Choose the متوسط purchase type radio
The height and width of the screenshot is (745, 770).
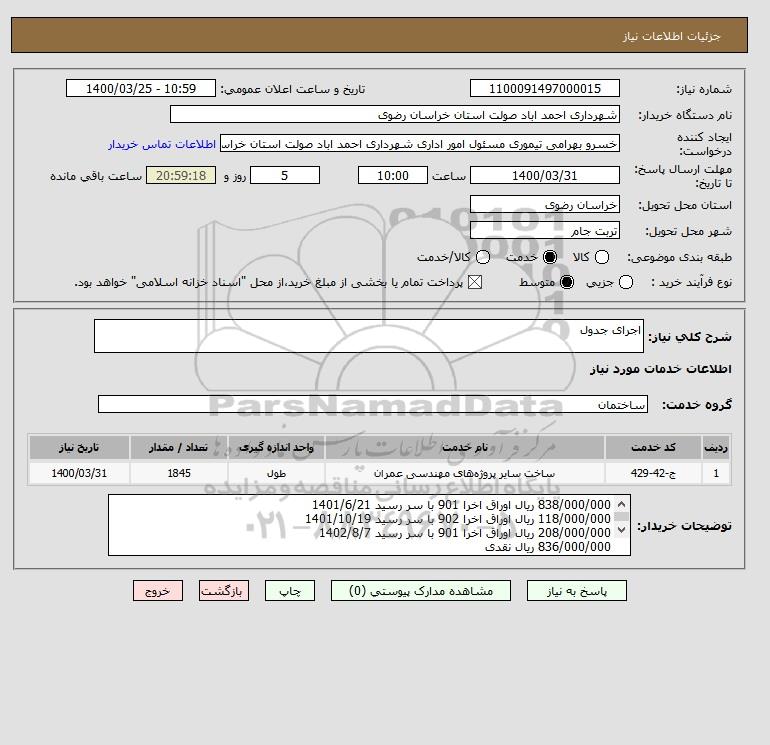[567, 282]
